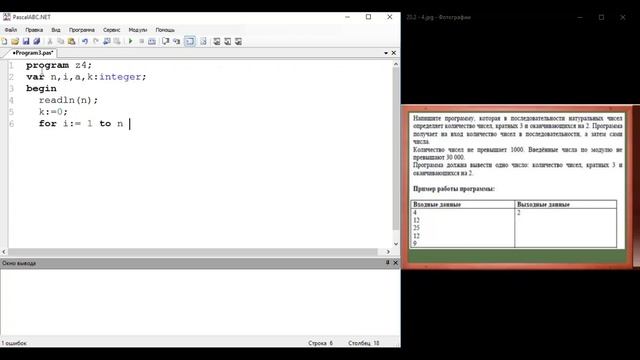Click the editor vertical scrollbar up arrow
This screenshot has height=360, width=640.
[396, 64]
